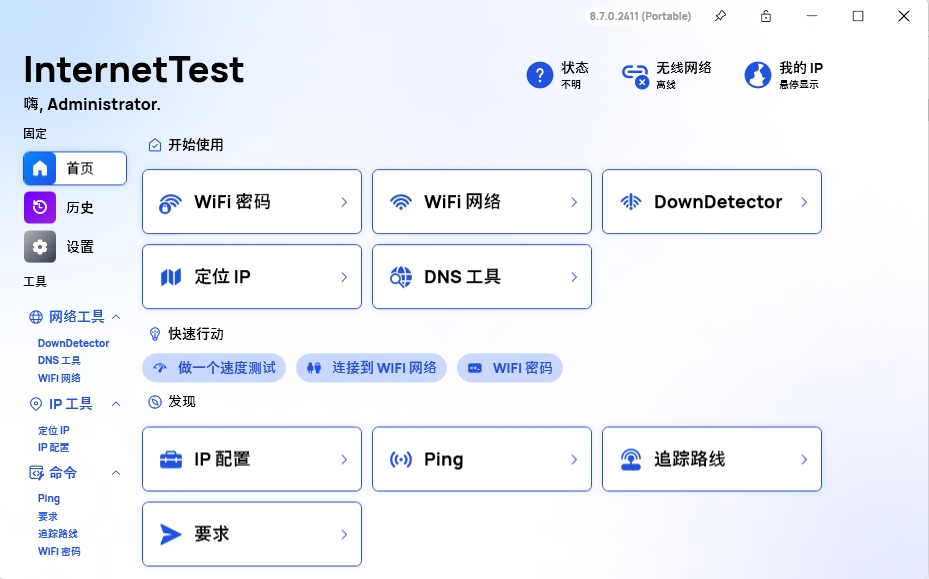Toggle the lock icon in title bar

pos(766,16)
